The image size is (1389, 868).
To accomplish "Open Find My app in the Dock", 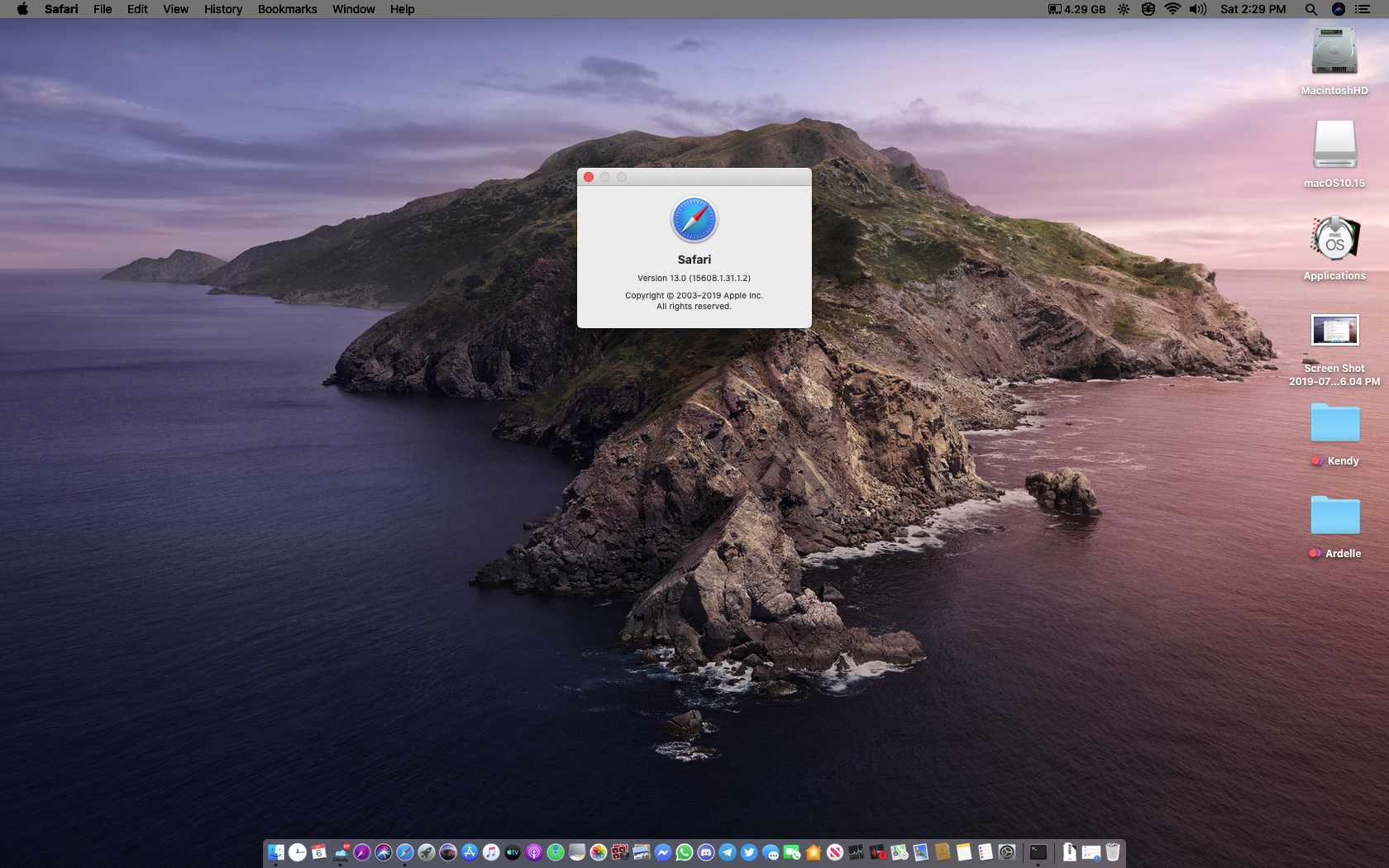I will 556,852.
